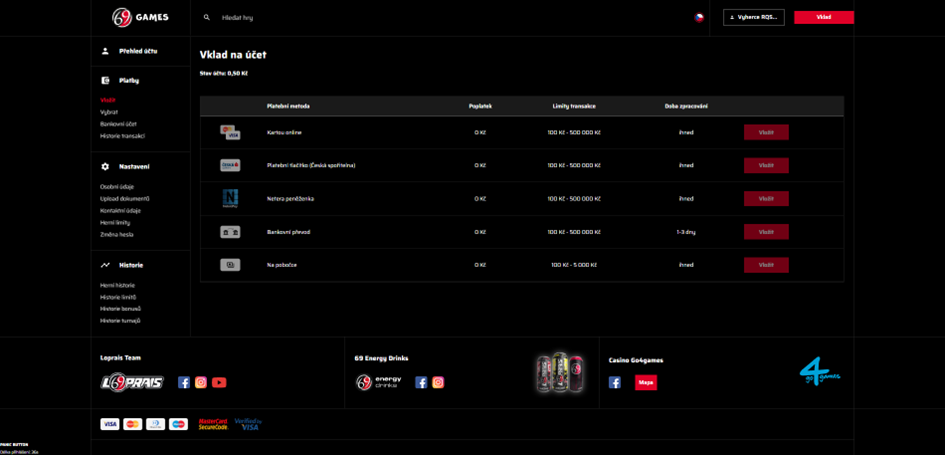Click the Česká spořitelna payment button icon
The image size is (945, 455).
(230, 165)
